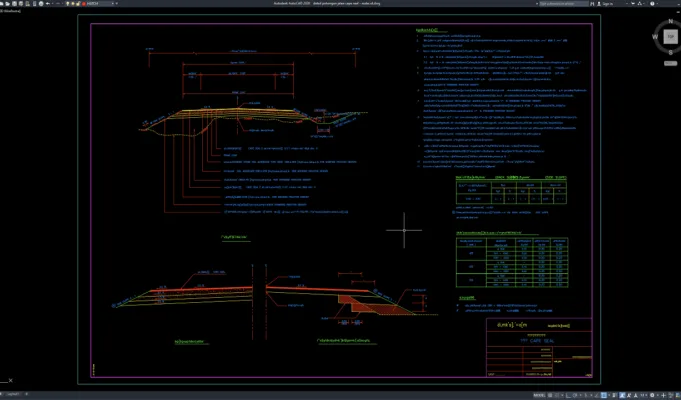Toggle the HATCH layer freeze sun icon
Viewport: 681px width, 400px height.
73,3
